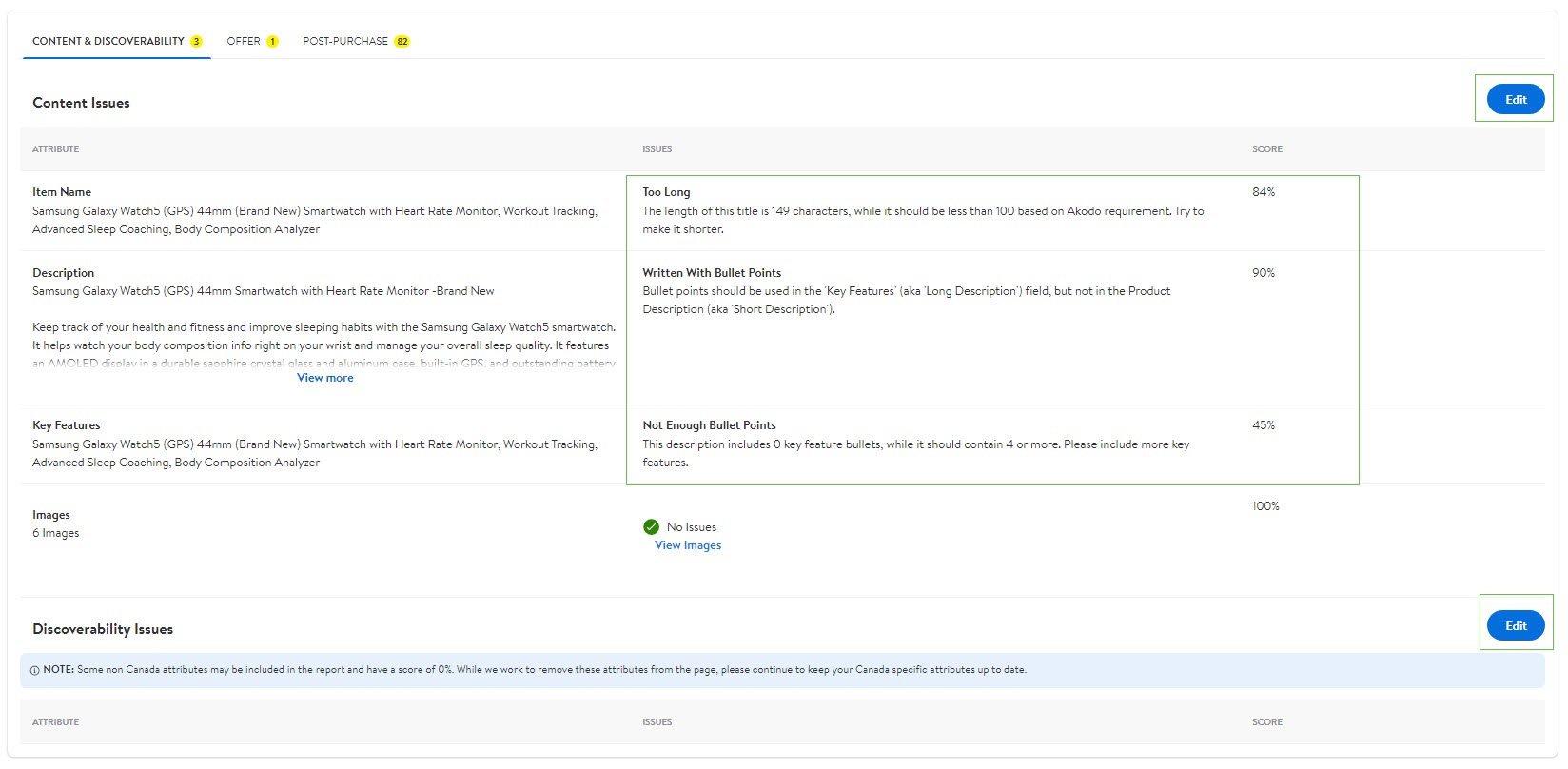This screenshot has width=1568, height=769.
Task: Select 'Not Enough Bullet Points' issue heading
Action: [x=709, y=425]
